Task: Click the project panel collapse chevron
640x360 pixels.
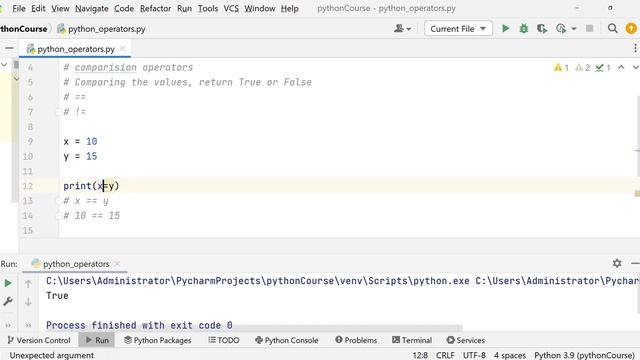Action: click(4, 64)
